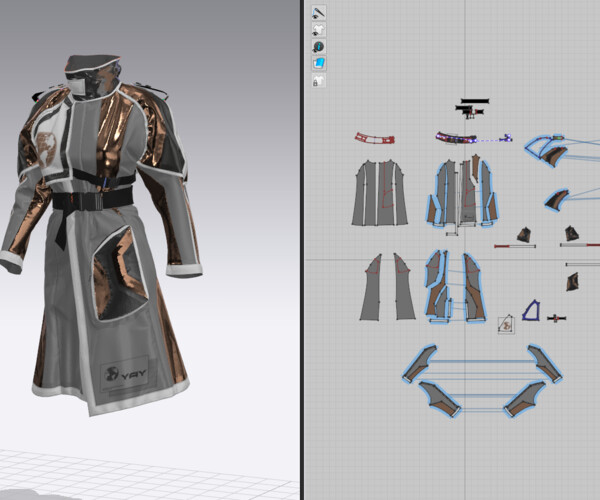Select the bottom-right curved cuff pattern piece
600x500 pixels.
525,399
